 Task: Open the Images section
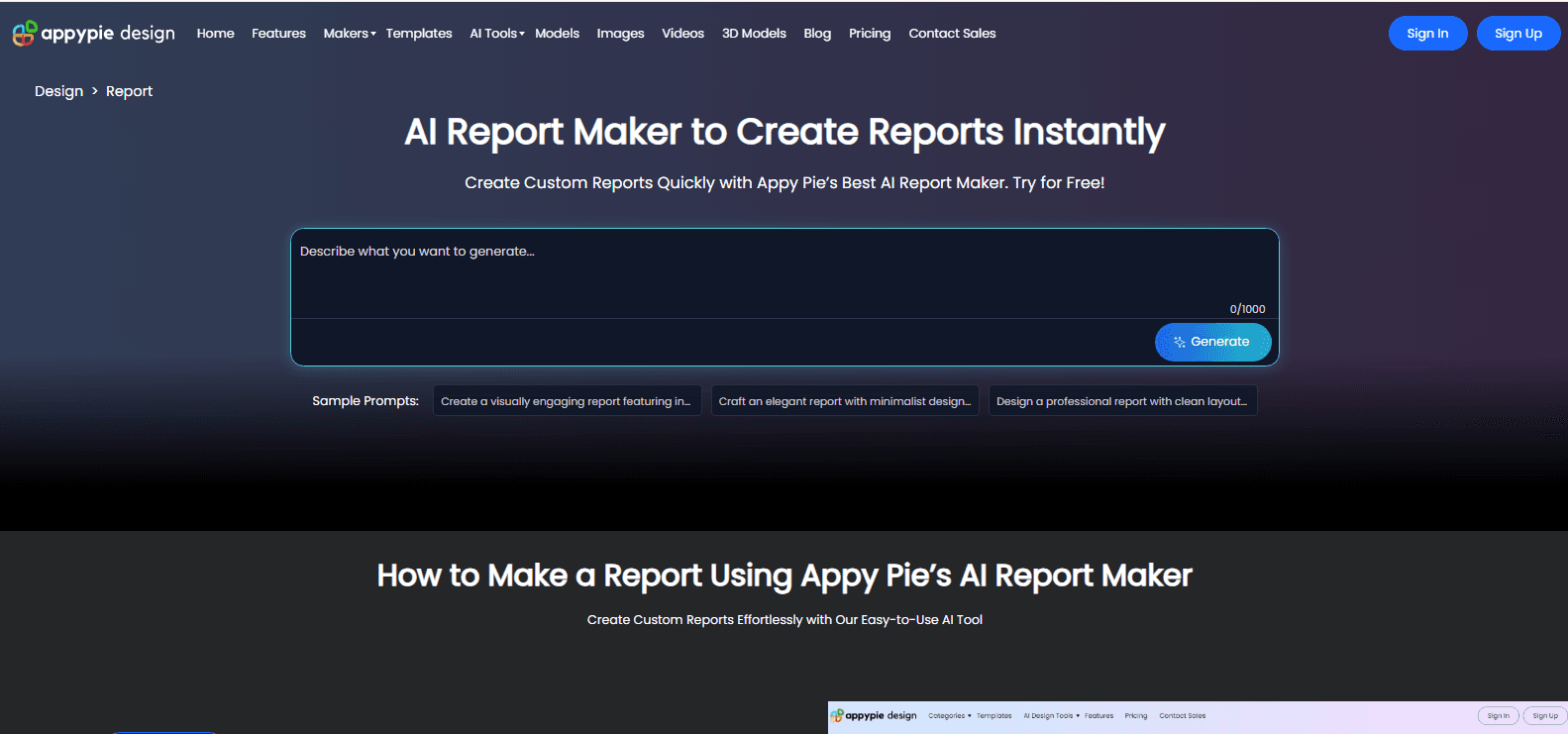(x=620, y=34)
